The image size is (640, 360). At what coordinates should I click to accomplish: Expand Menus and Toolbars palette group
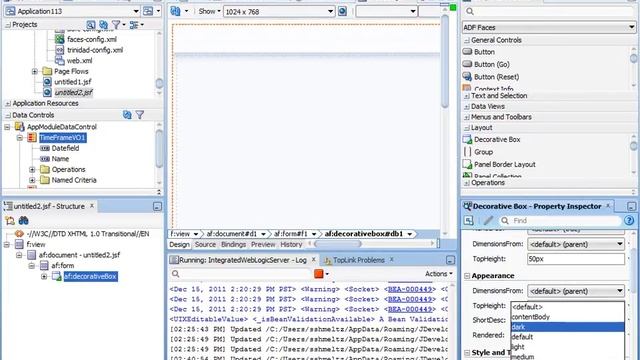(x=467, y=117)
